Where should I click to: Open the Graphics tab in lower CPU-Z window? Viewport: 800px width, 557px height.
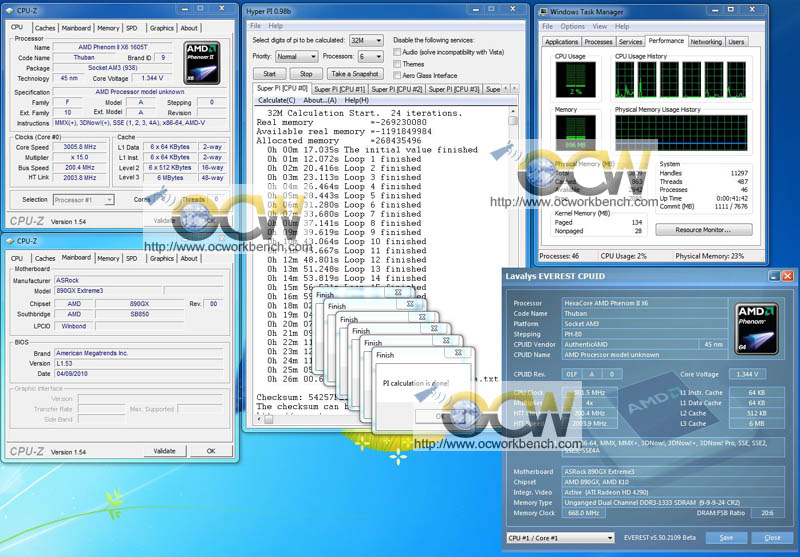[162, 259]
